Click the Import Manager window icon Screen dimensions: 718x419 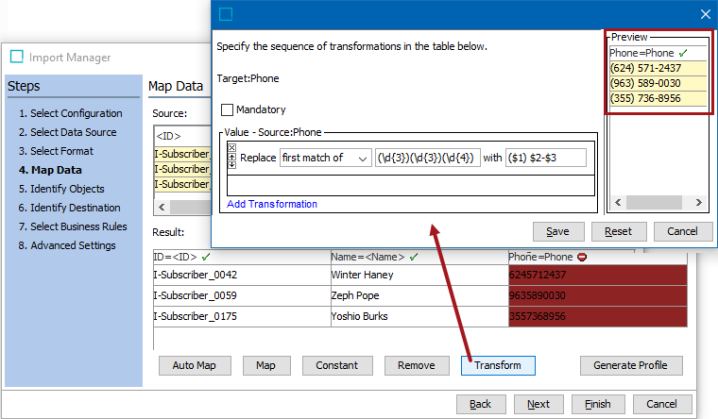[x=17, y=56]
